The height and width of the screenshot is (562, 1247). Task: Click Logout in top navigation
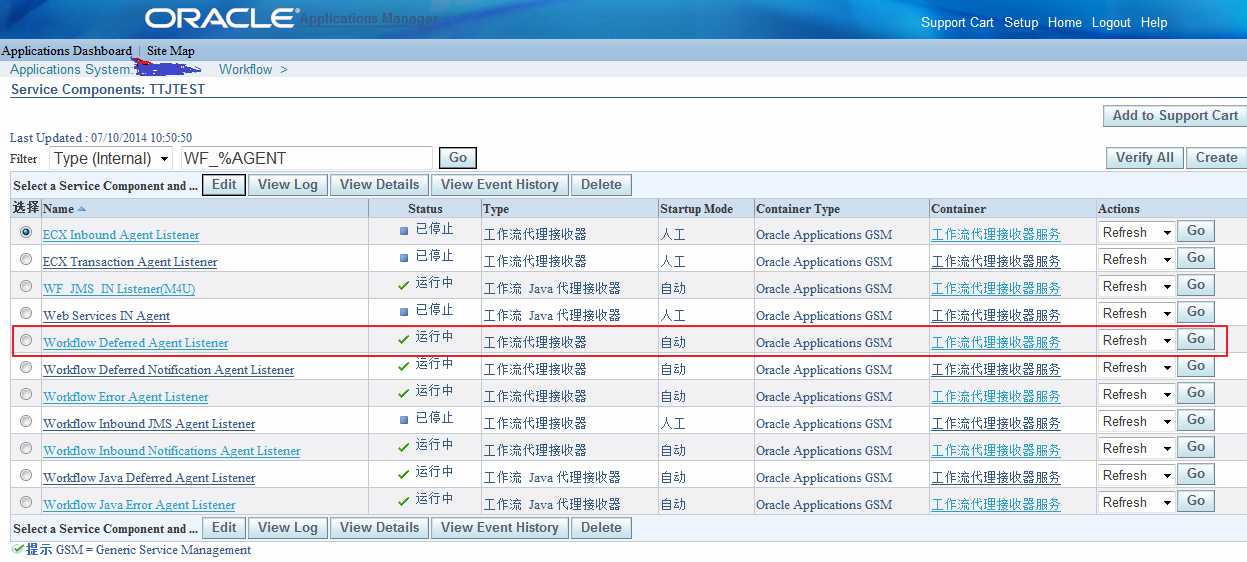[x=1111, y=22]
